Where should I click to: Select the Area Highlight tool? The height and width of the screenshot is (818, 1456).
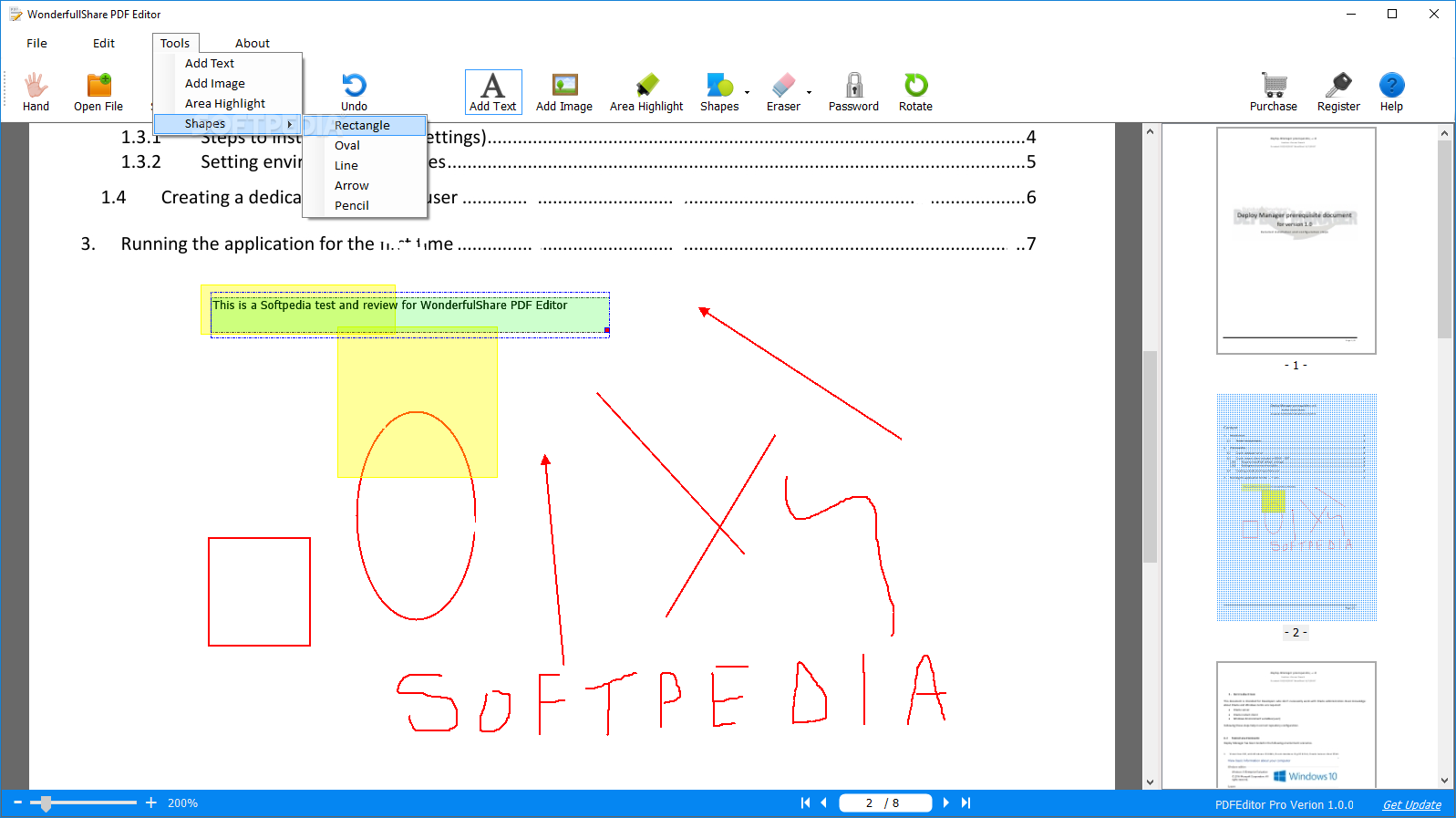pos(646,92)
